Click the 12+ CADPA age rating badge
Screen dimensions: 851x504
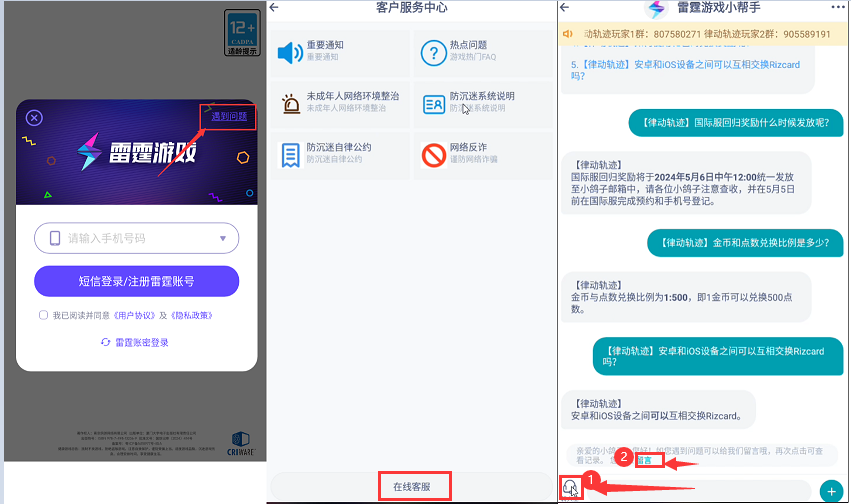242,33
